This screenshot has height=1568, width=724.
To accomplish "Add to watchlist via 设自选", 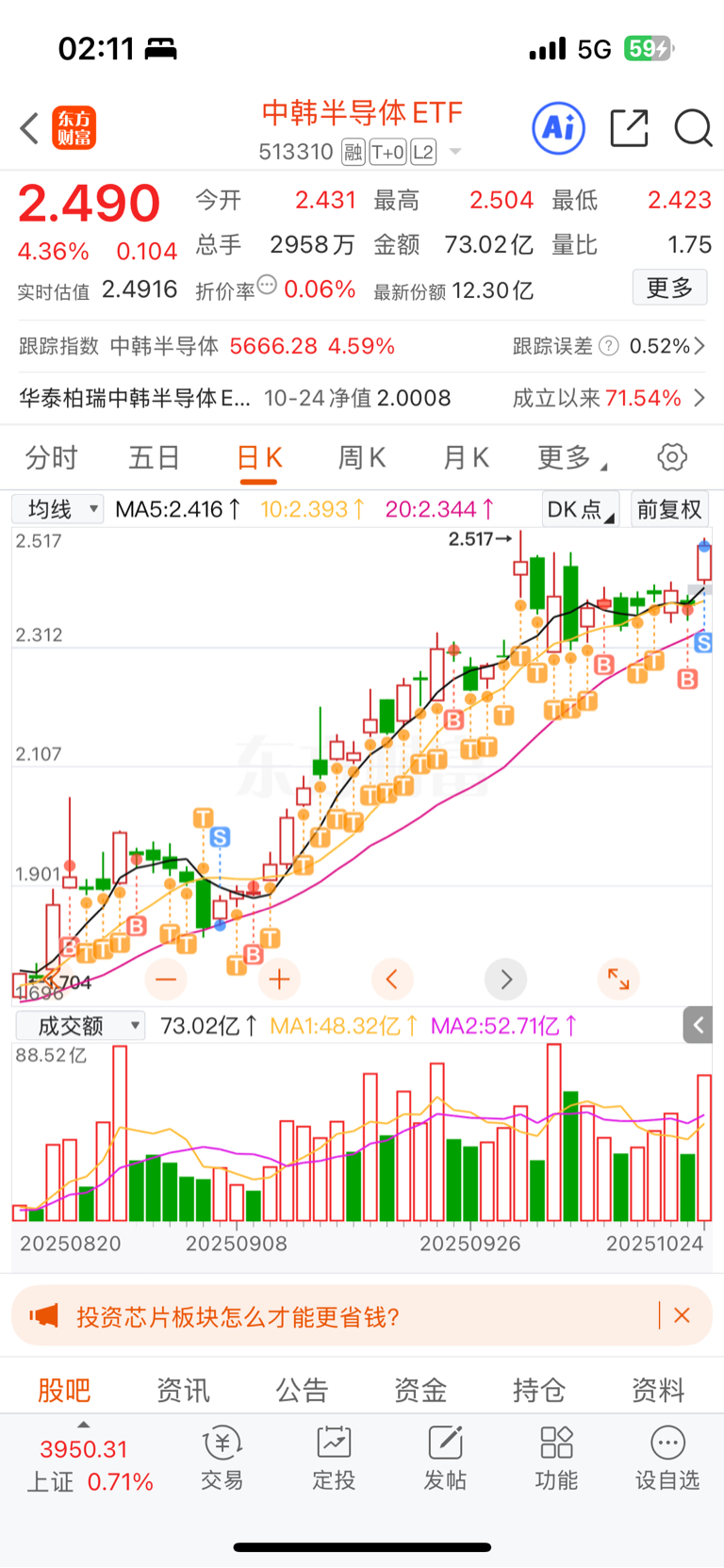I will (667, 1459).
